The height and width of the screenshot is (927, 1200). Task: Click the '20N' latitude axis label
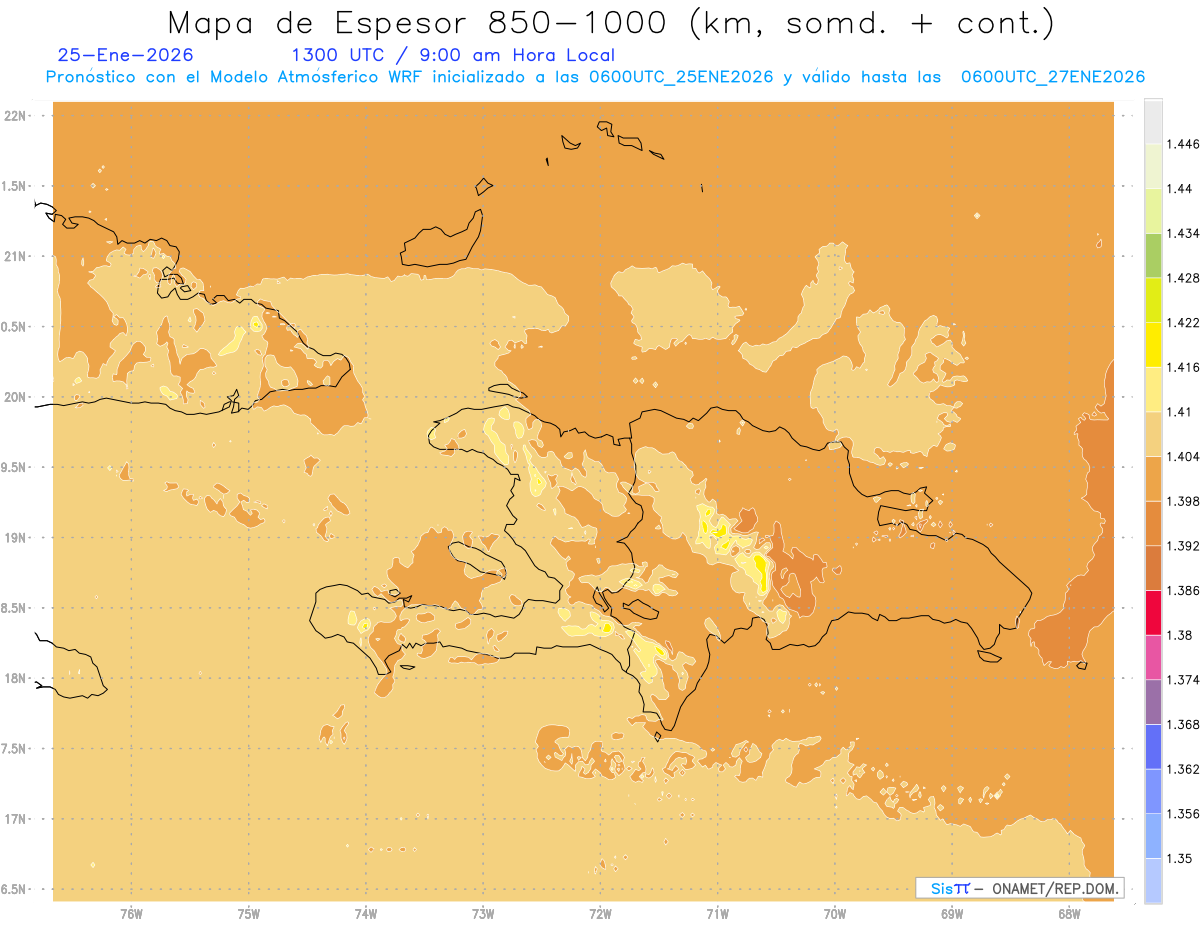tap(17, 397)
